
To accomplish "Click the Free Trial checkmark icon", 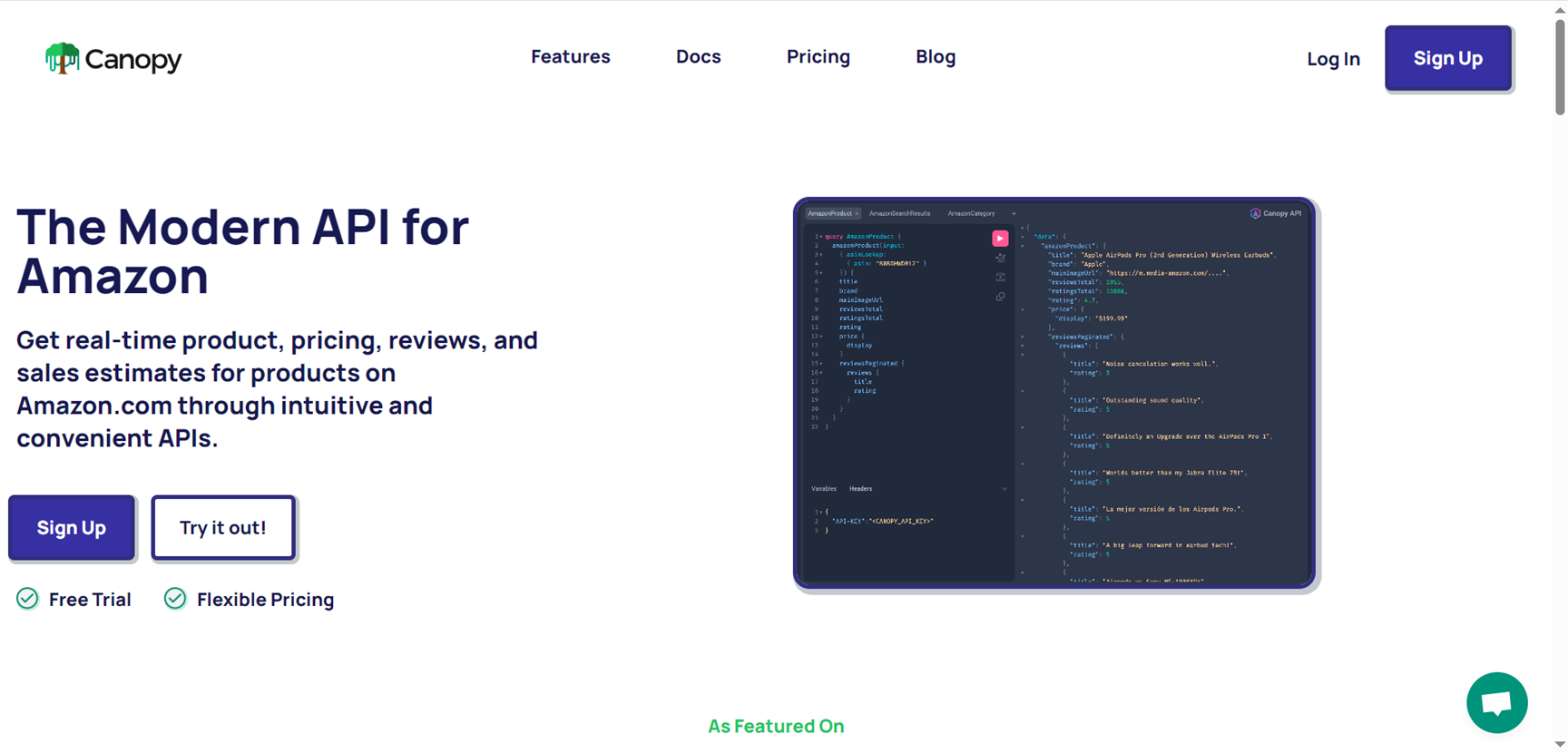I will coord(27,599).
